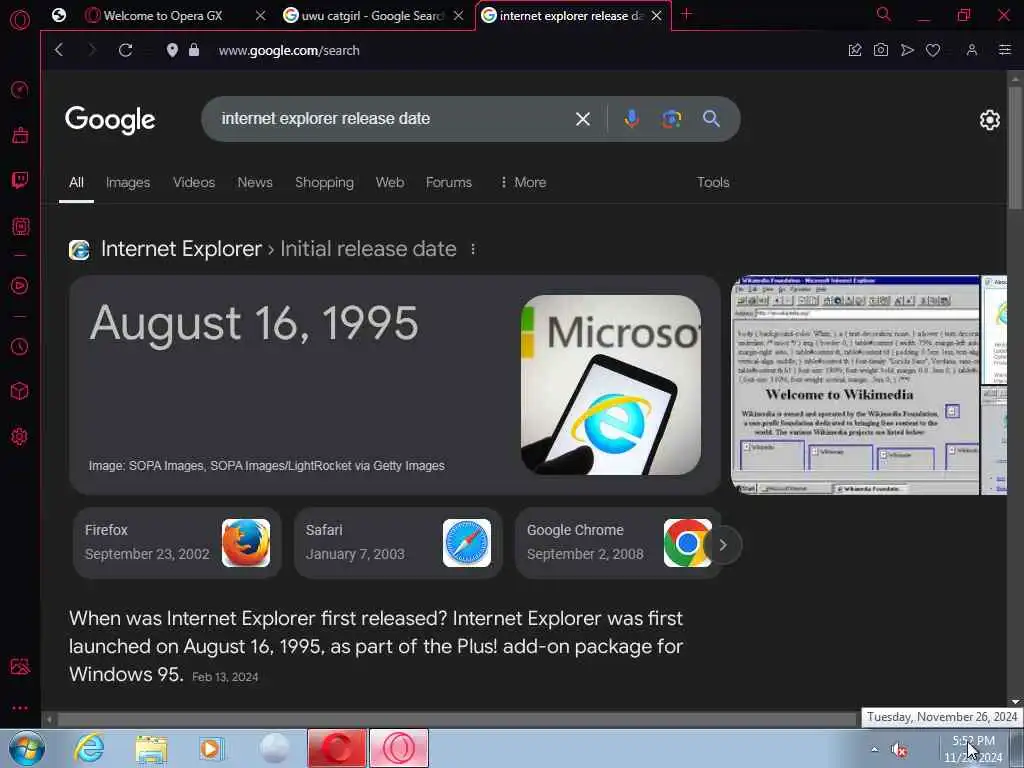This screenshot has height=768, width=1024.
Task: Click the Google logo
Action: pyautogui.click(x=110, y=120)
